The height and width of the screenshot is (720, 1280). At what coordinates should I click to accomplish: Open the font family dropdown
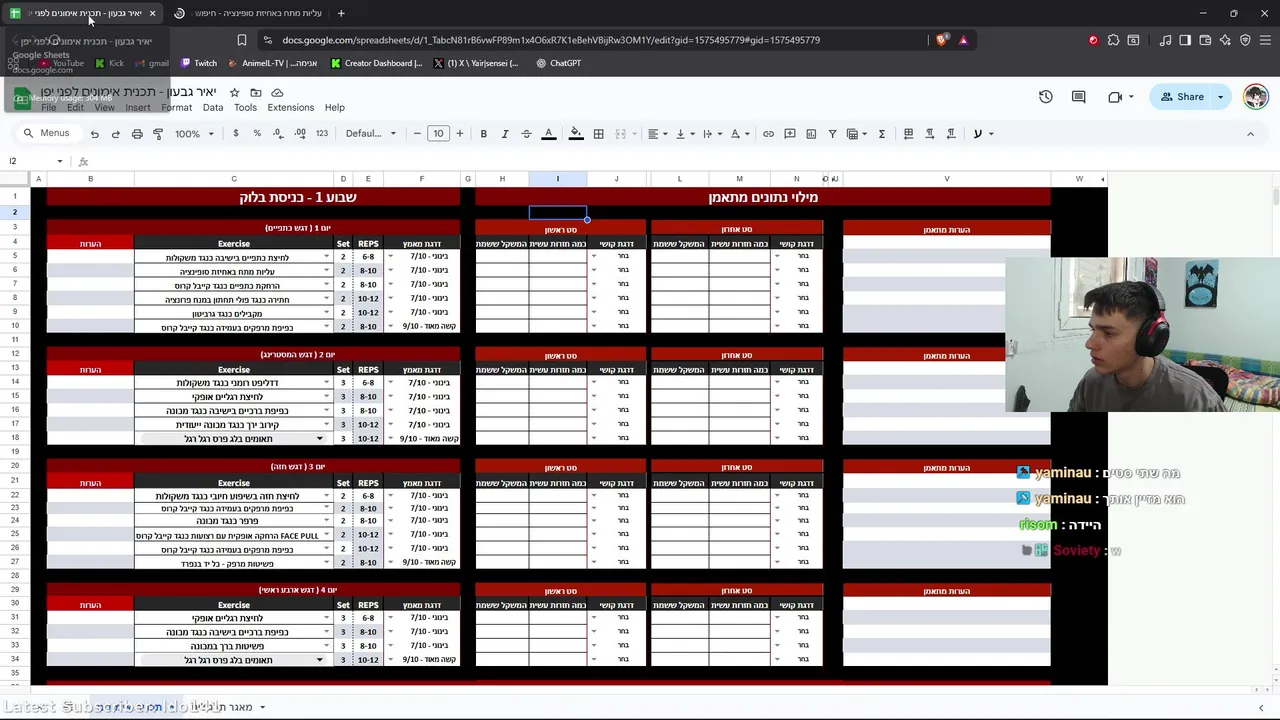[x=371, y=134]
